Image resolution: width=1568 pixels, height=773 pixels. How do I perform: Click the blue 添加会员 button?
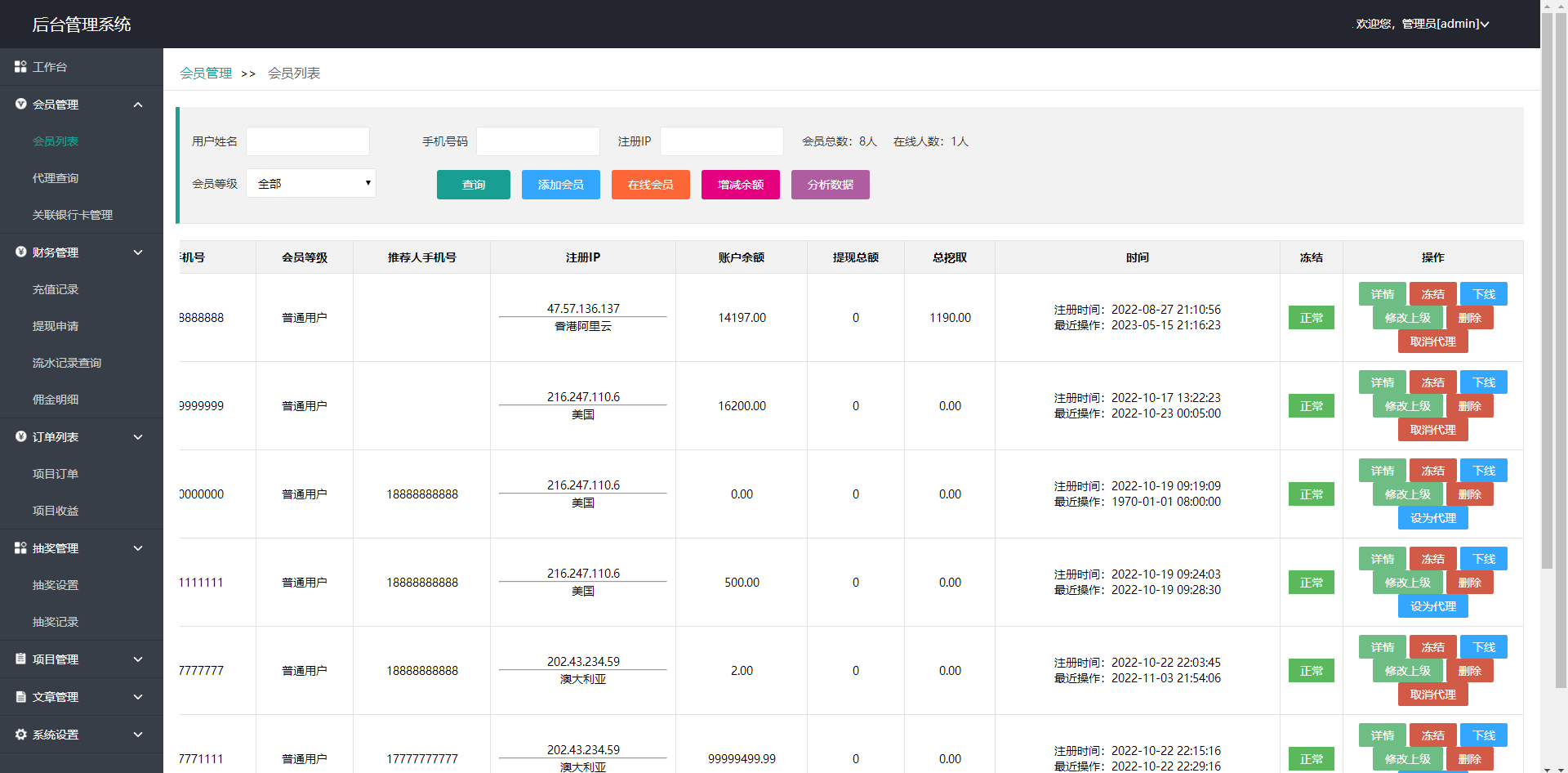(560, 185)
